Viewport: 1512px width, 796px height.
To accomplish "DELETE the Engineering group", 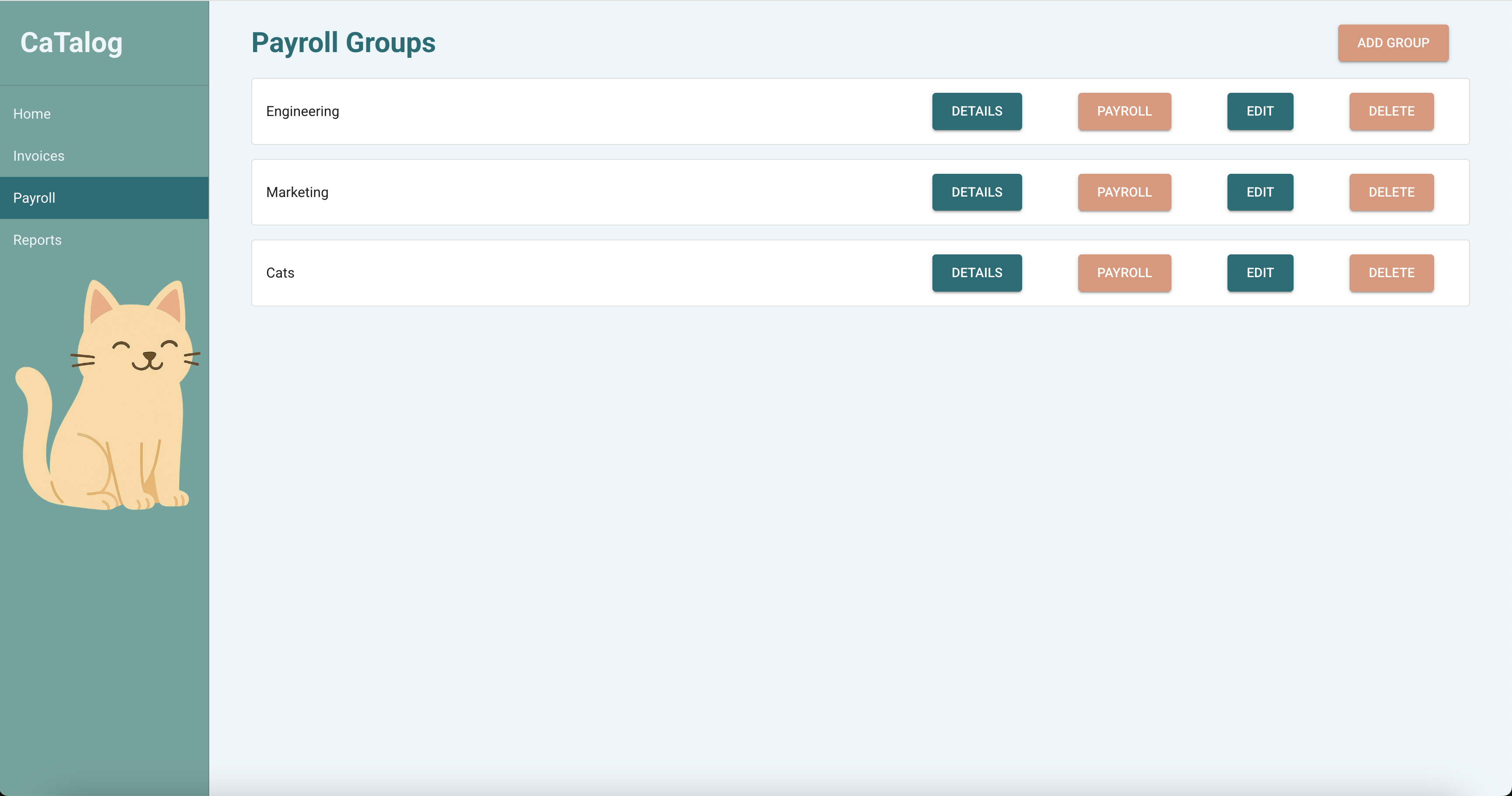I will tap(1391, 111).
